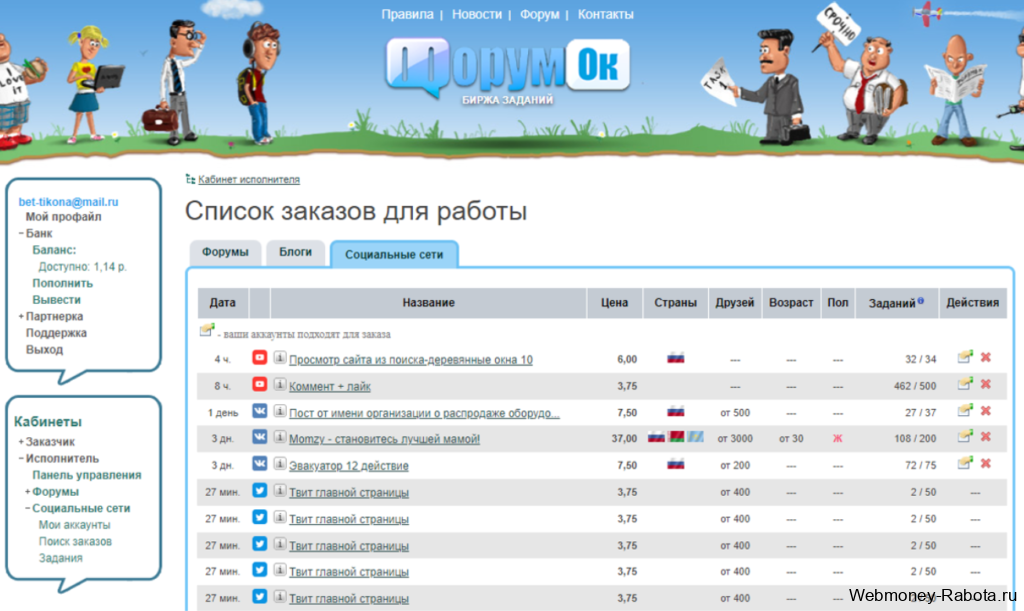Collapse the Исполнитель cabinet
The image size is (1024, 611).
point(21,458)
